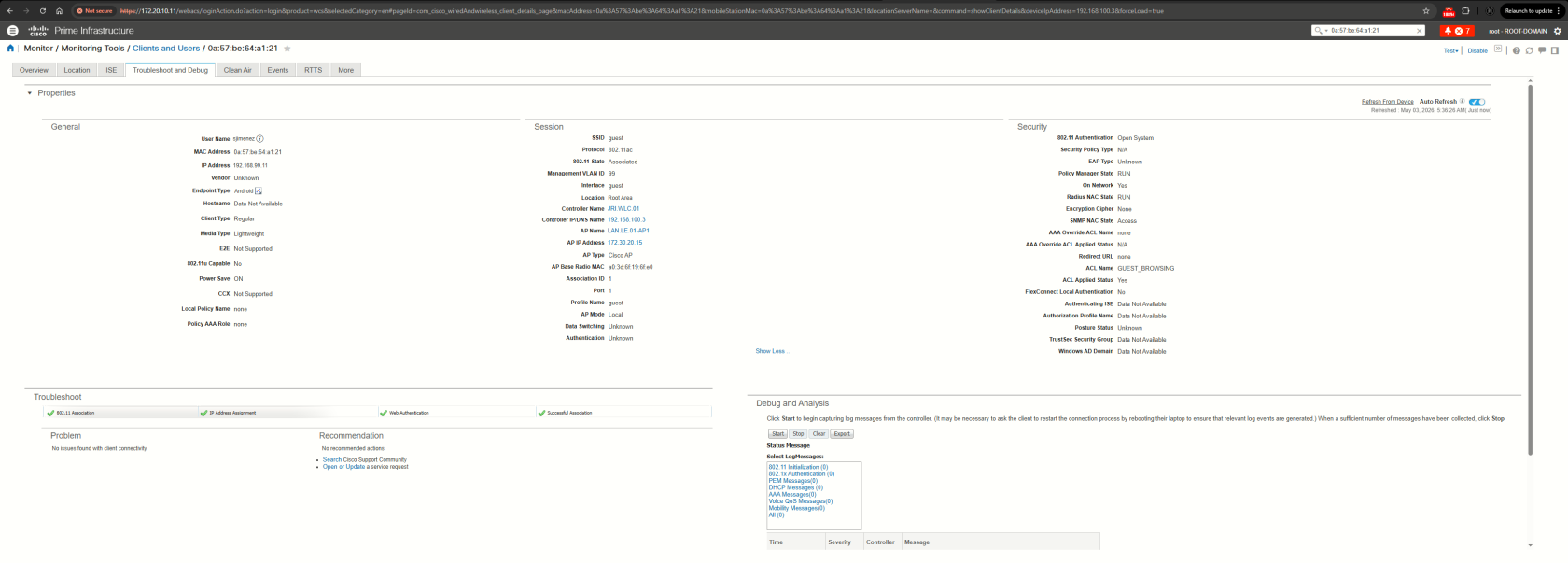Click Show Less link
Screen dimensions: 1568x563
click(x=771, y=351)
